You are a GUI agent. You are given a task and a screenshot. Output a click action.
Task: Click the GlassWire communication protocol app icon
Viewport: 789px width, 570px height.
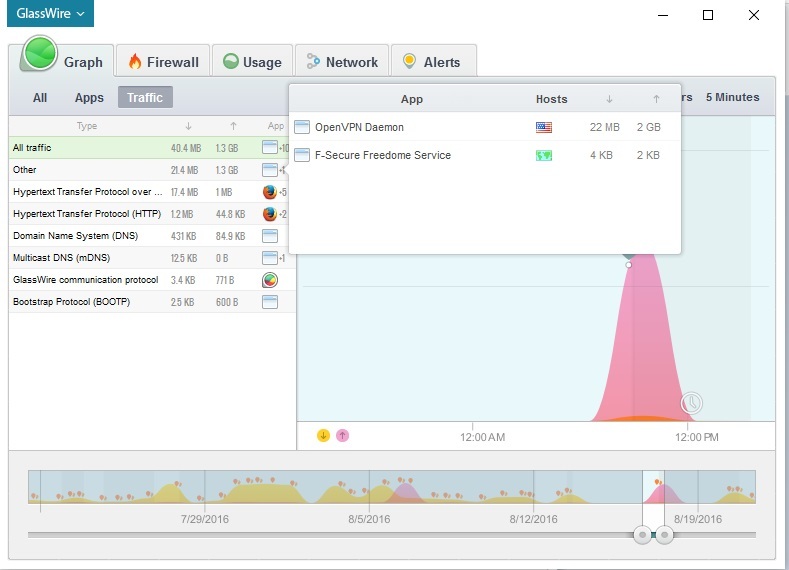(x=269, y=280)
